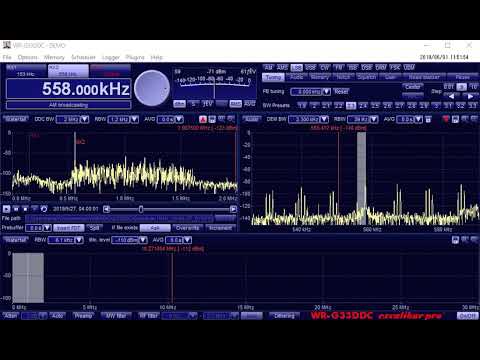This screenshot has width=480, height=360.
Task: Click the save icon in the demodulator spectrum toolbar
Action: [x=455, y=119]
